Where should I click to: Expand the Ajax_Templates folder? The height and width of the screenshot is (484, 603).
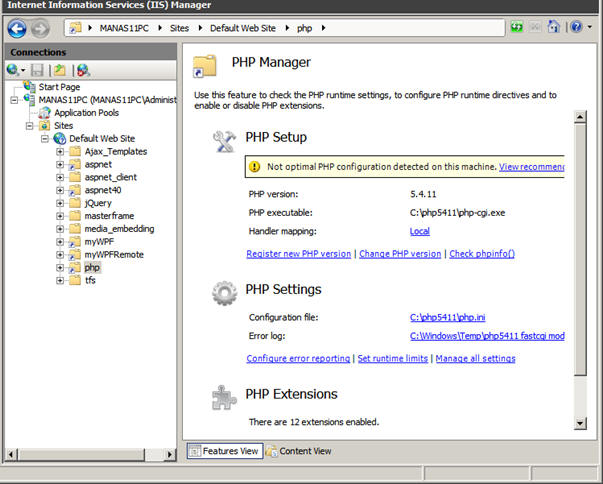60,151
